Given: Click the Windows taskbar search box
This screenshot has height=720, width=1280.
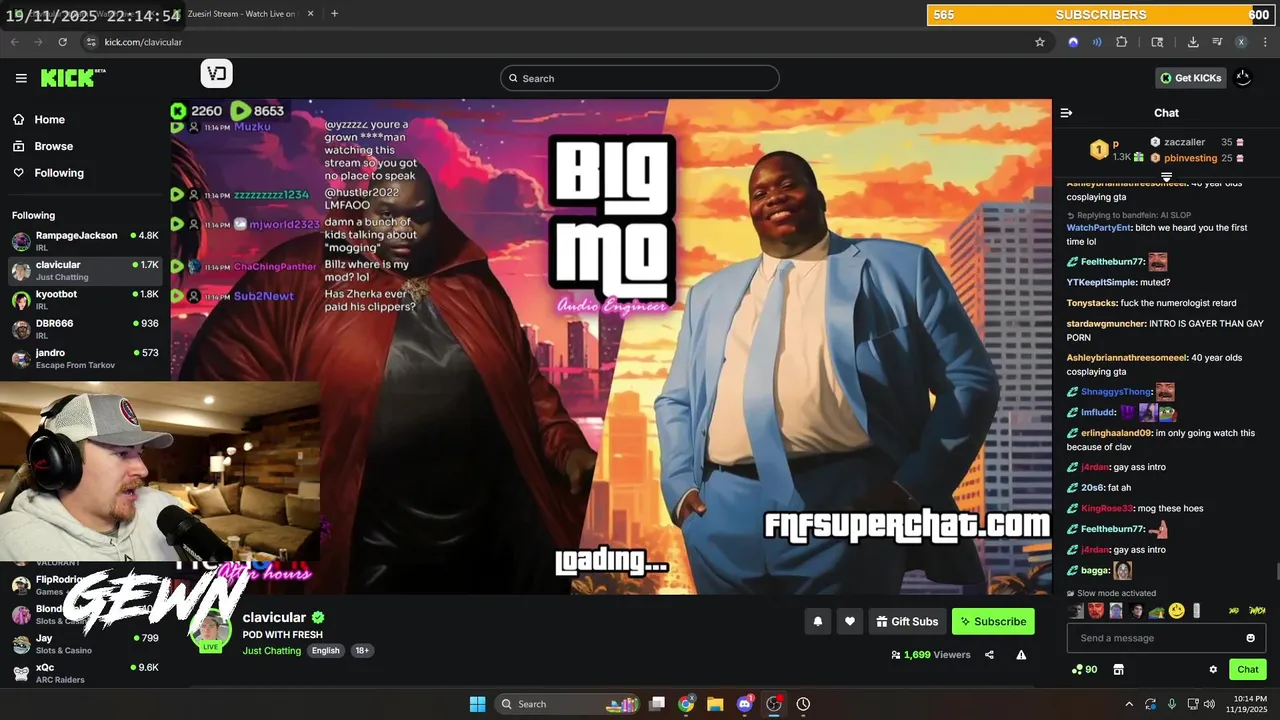Looking at the screenshot, I should pos(568,704).
